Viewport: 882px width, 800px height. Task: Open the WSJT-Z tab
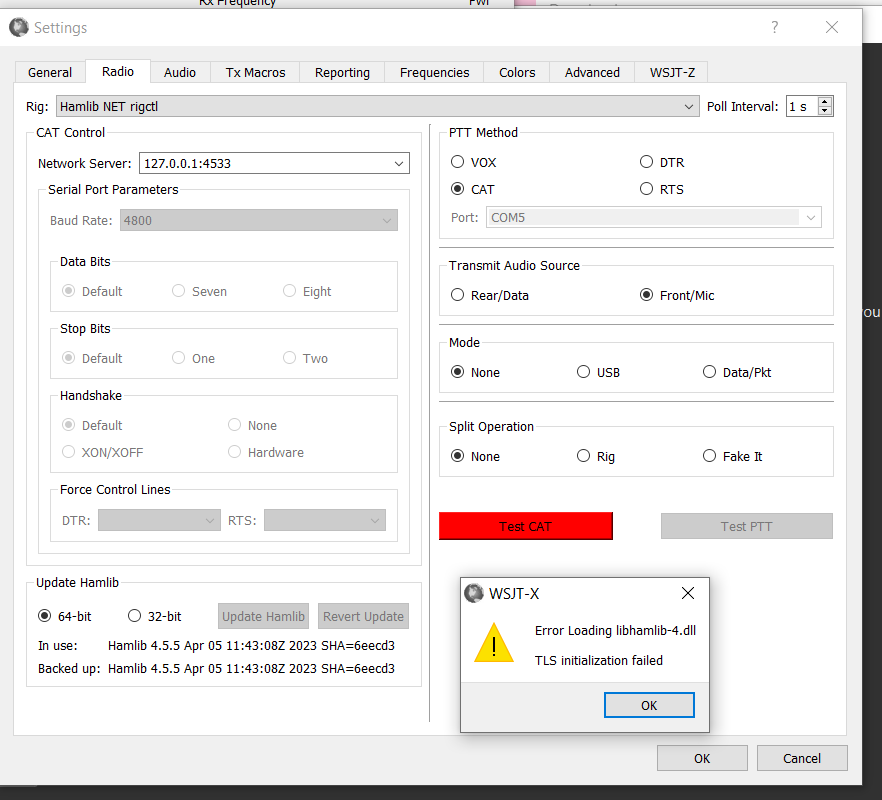tap(672, 73)
